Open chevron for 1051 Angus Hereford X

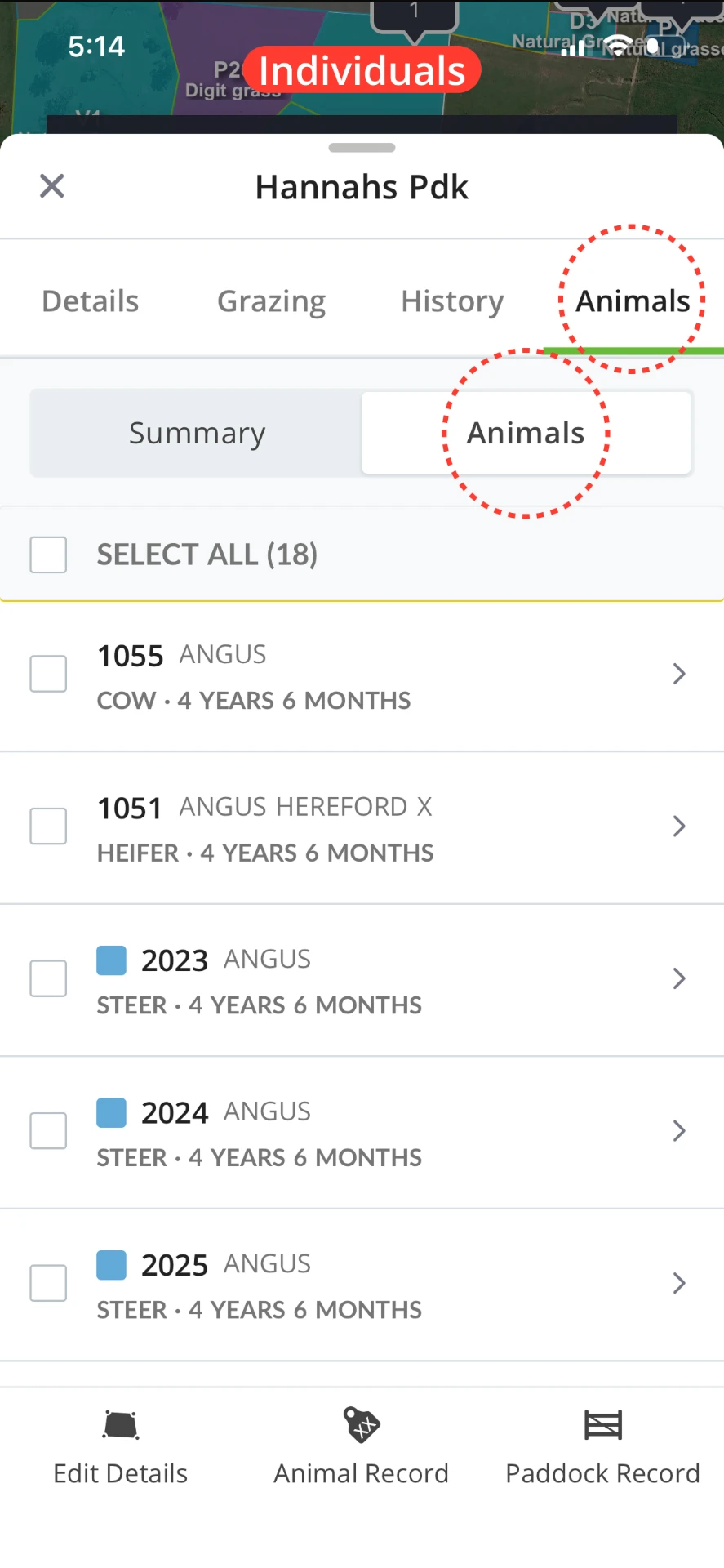coord(679,826)
